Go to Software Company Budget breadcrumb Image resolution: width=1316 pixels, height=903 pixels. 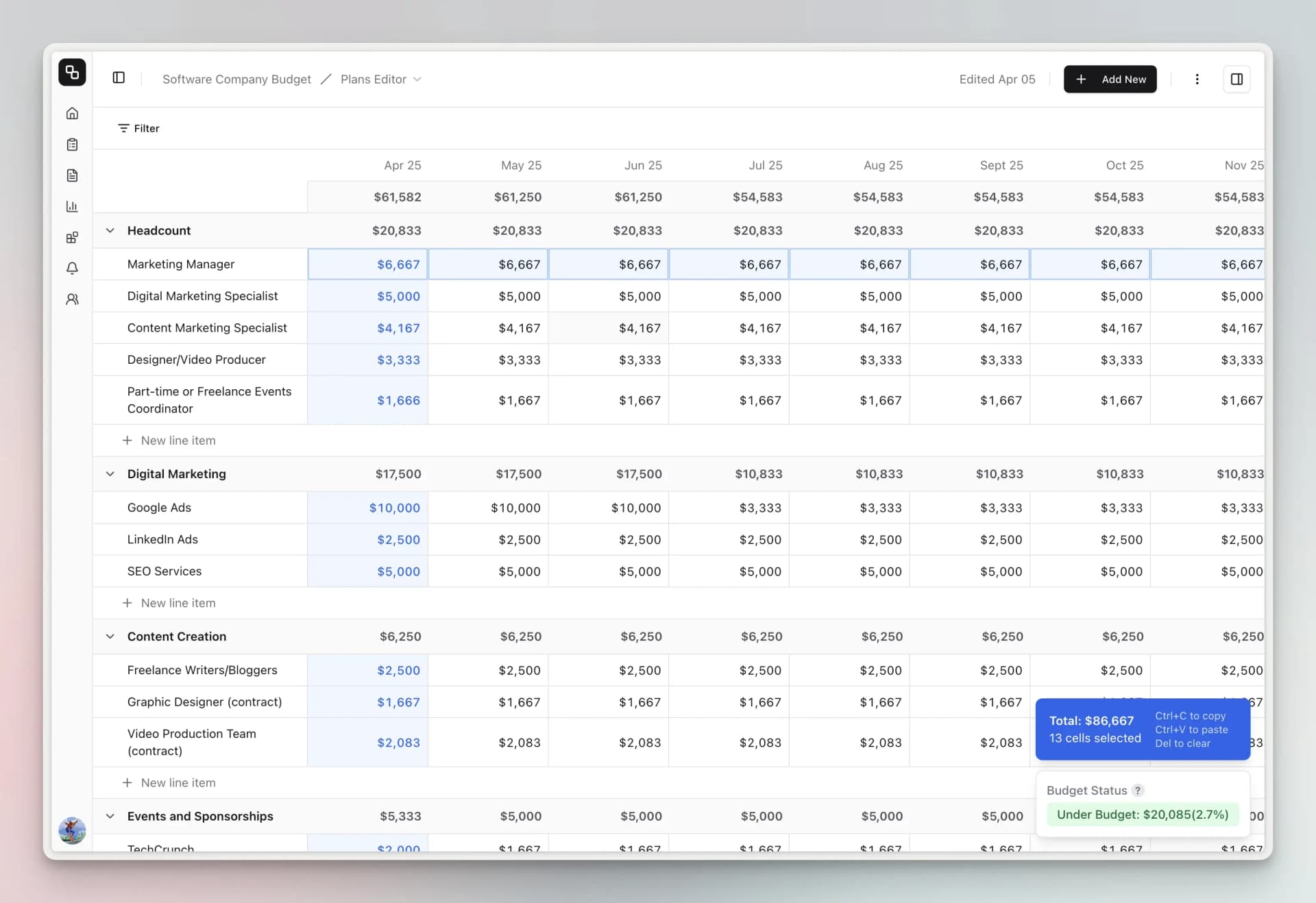(236, 79)
